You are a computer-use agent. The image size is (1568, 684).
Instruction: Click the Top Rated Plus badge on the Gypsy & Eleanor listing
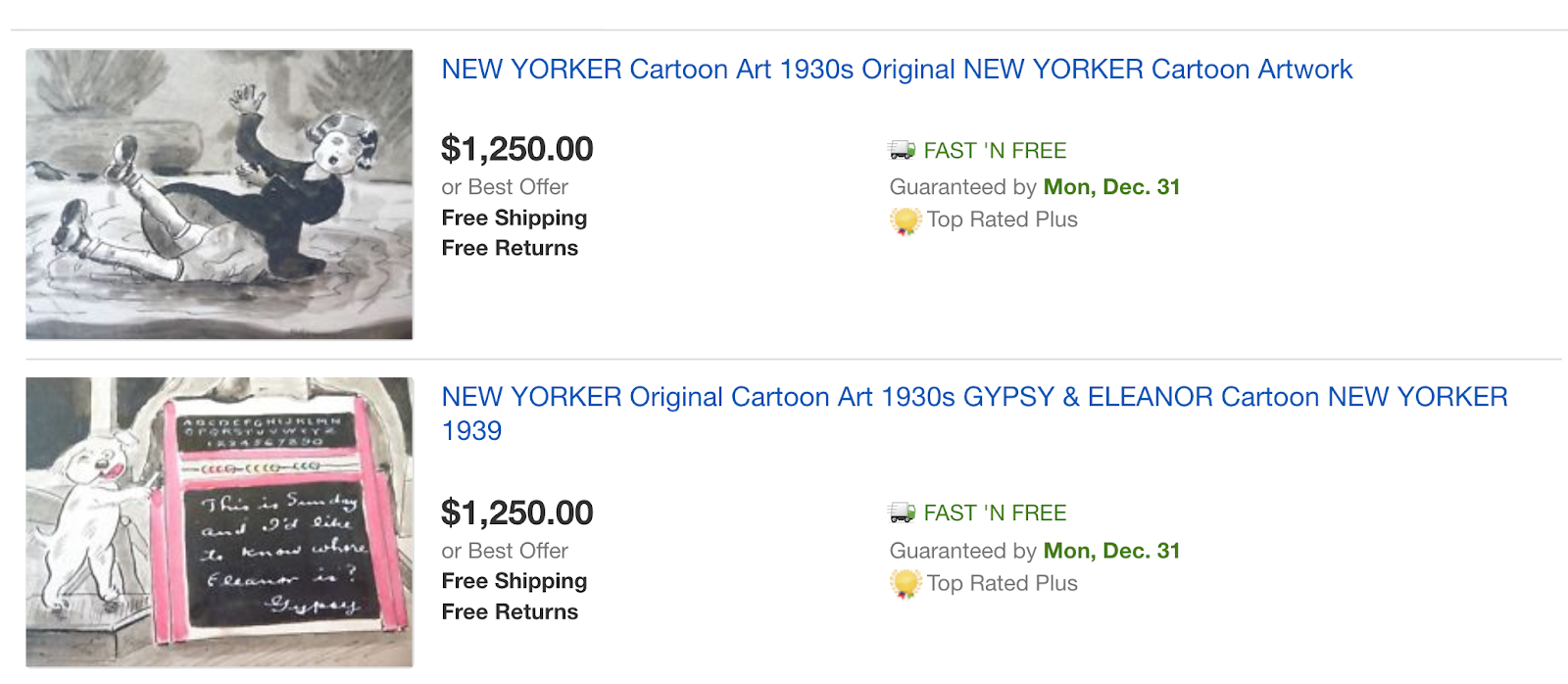point(906,584)
